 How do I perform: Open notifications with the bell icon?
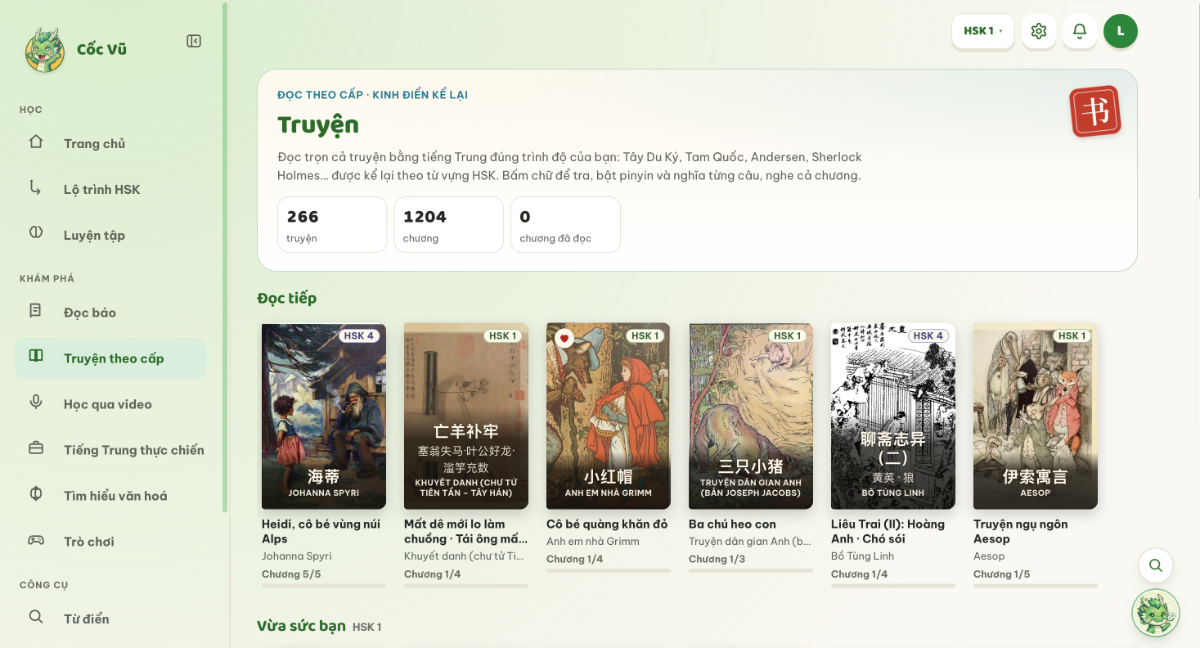click(x=1080, y=31)
